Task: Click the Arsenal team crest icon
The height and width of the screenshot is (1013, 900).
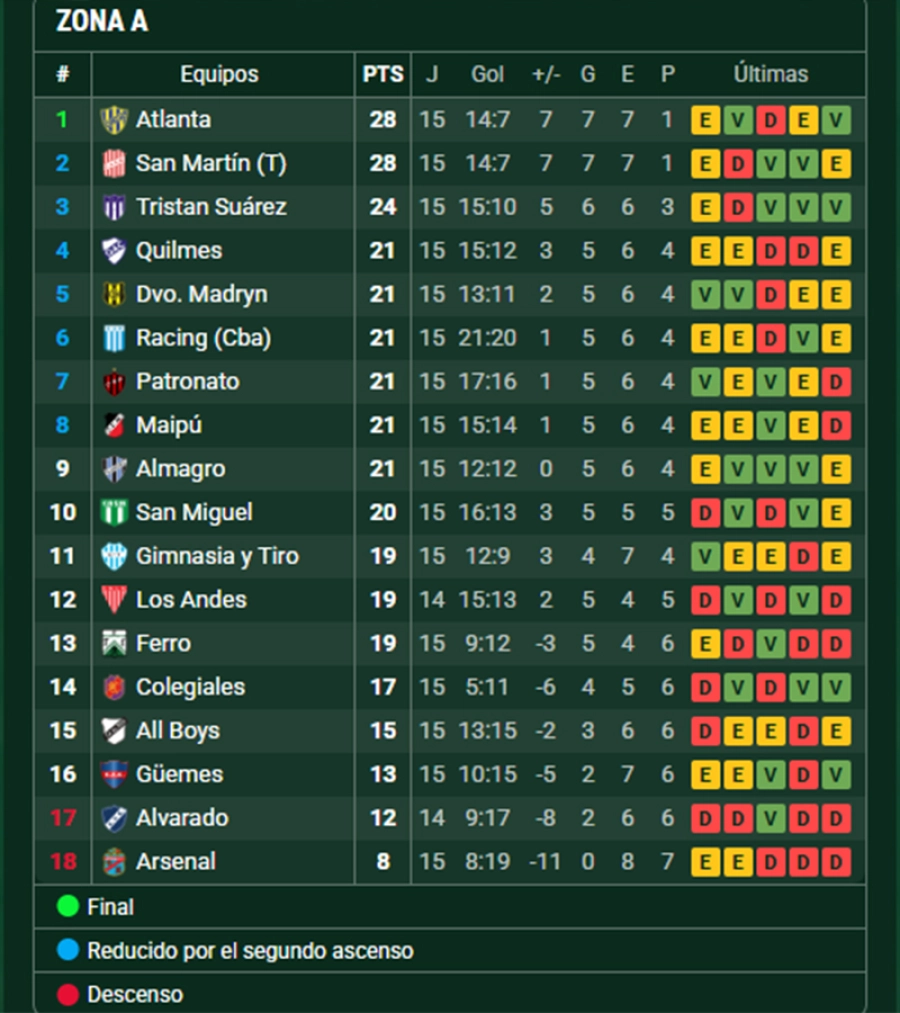Action: (x=114, y=861)
